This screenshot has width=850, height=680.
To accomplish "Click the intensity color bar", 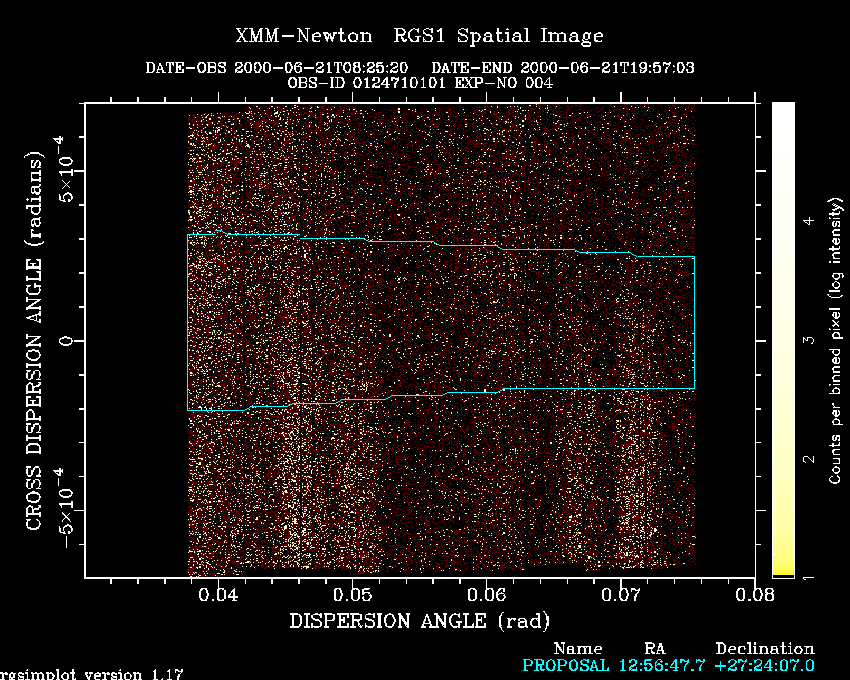I will click(x=783, y=340).
